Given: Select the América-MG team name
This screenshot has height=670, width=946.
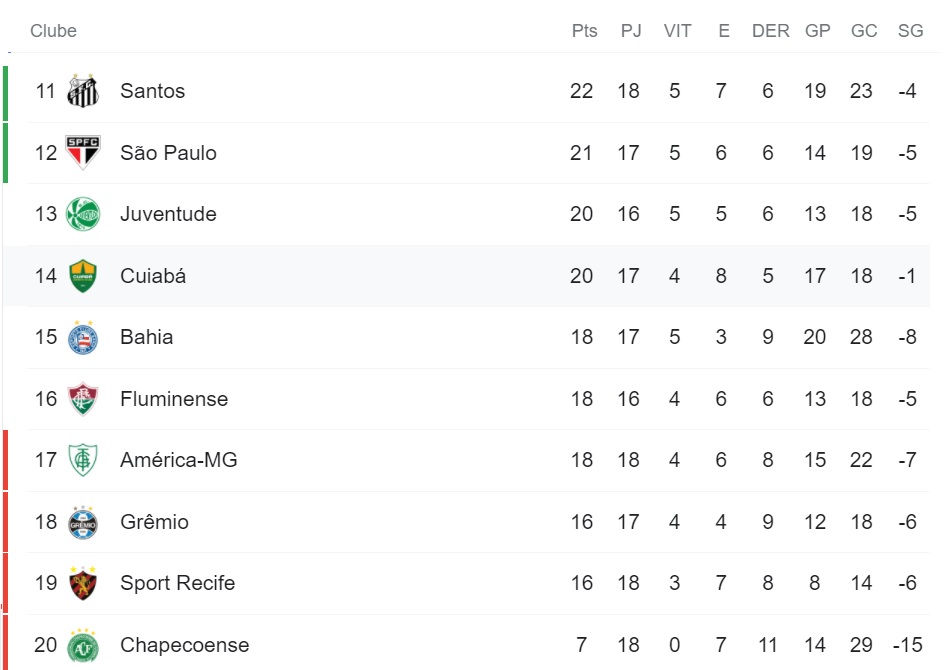Looking at the screenshot, I should tap(179, 460).
